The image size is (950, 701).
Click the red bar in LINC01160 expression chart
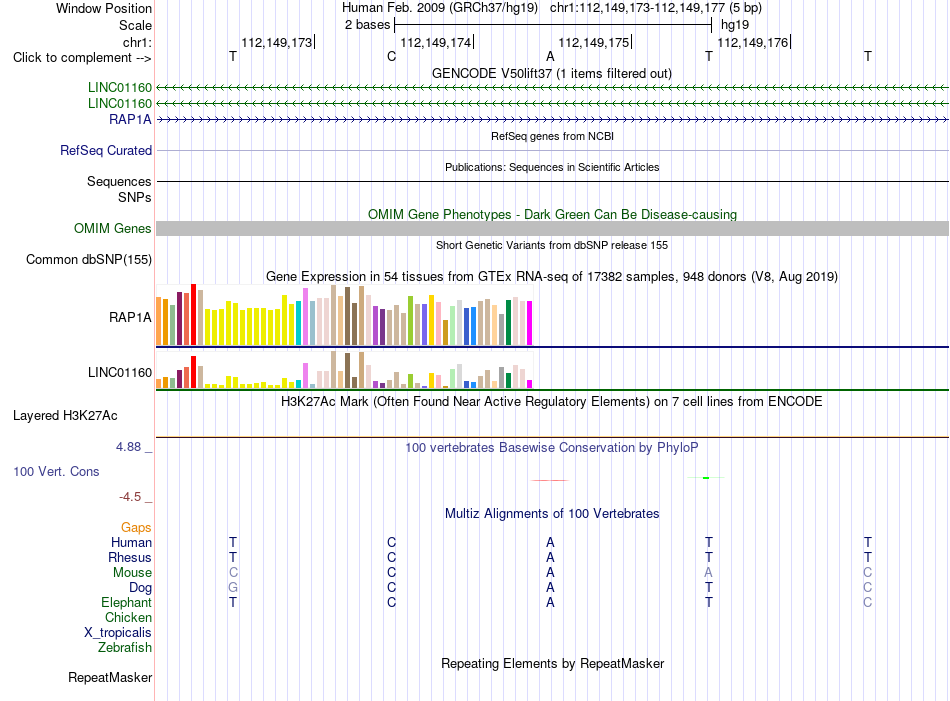(193, 372)
